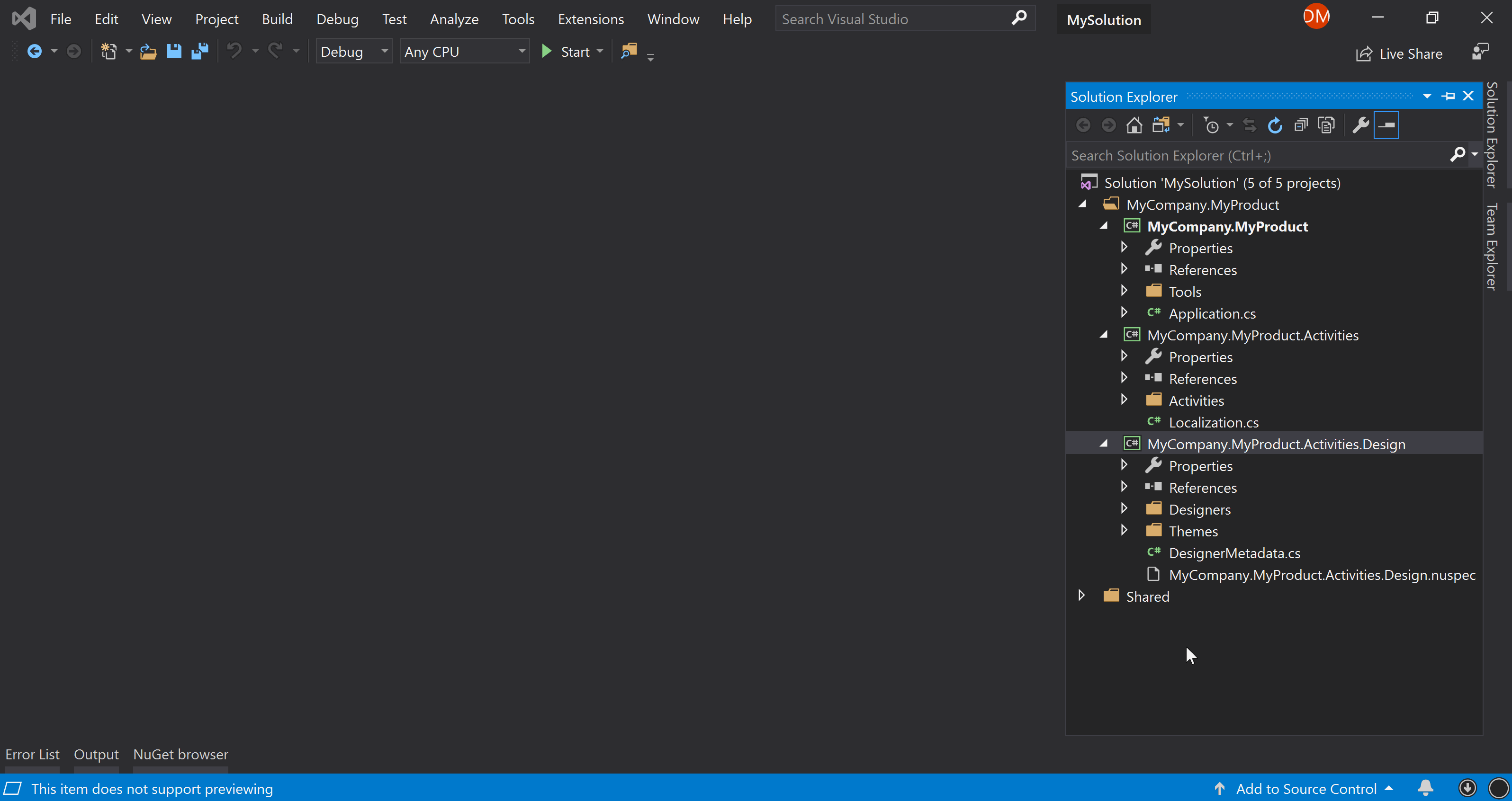
Task: Expand the Shared folder node
Action: point(1082,596)
